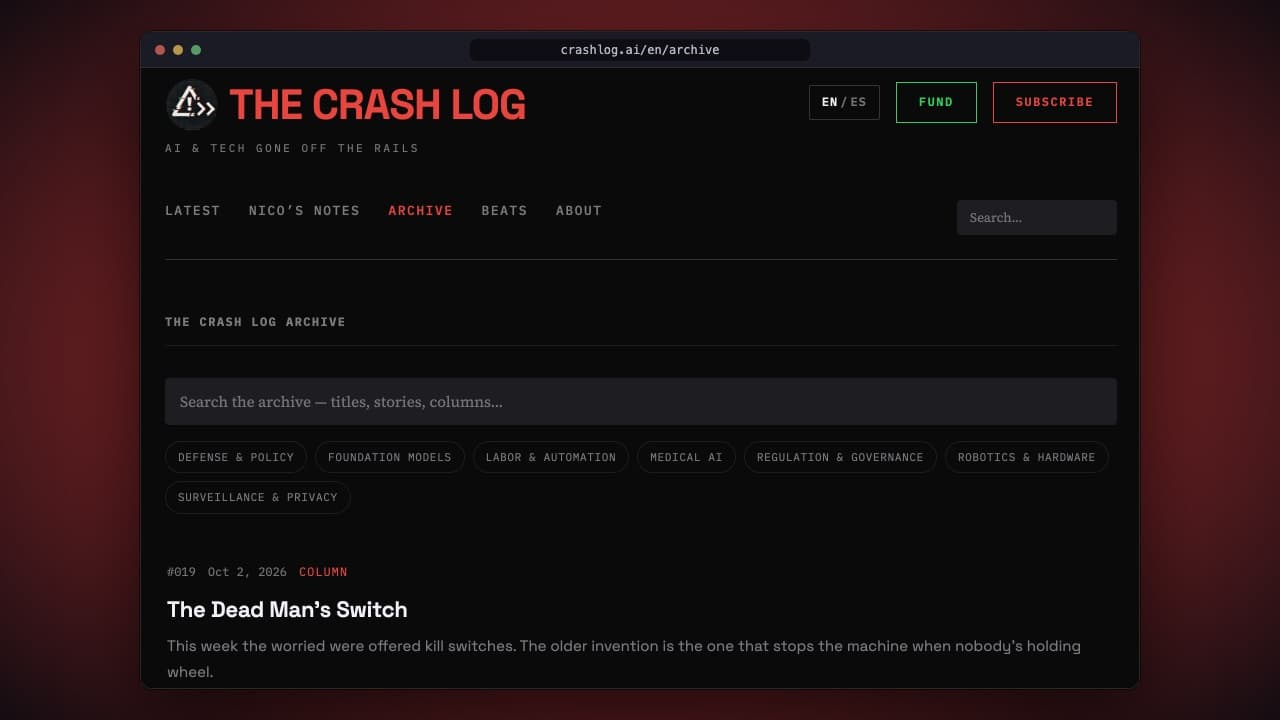The image size is (1280, 720).
Task: Select SURVEILLANCE & PRIVACY tag
Action: pyautogui.click(x=258, y=497)
